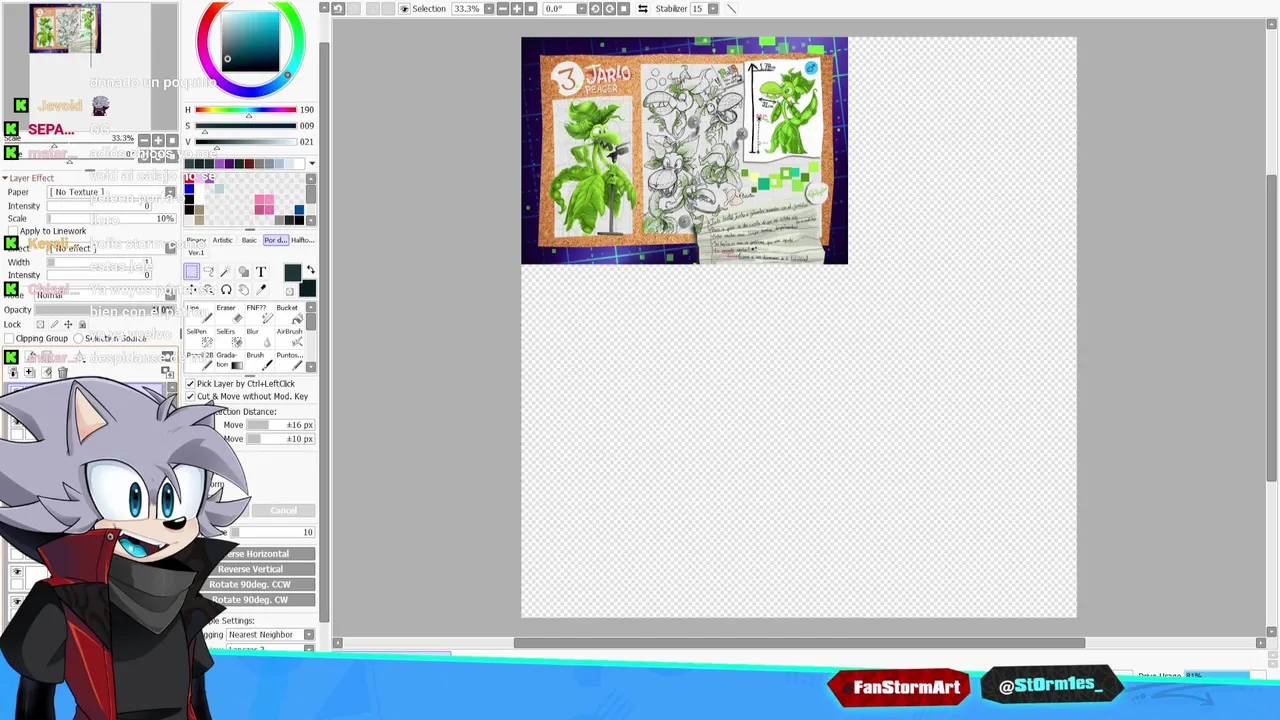The width and height of the screenshot is (1280, 720).
Task: Delete the layer with the trash icon
Action: (62, 372)
